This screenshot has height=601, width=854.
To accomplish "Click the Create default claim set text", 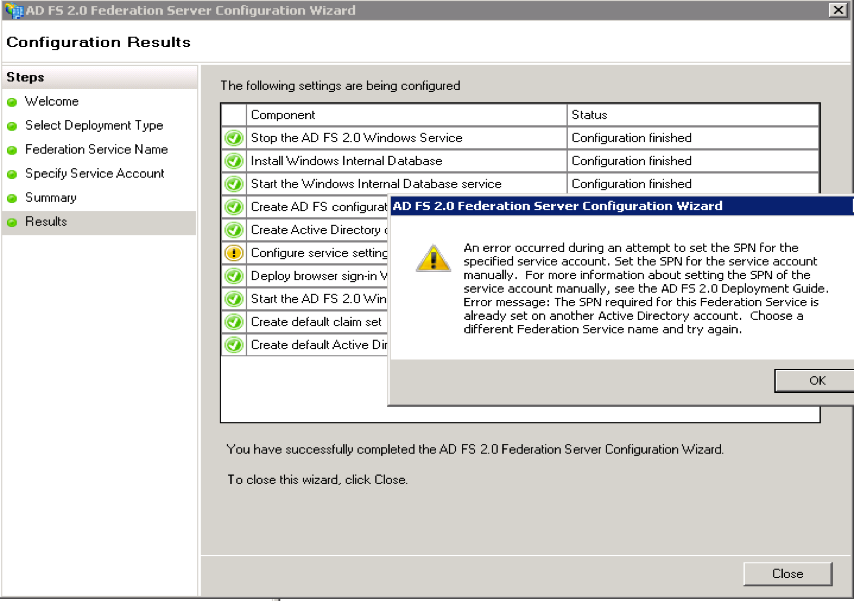I will [x=316, y=321].
